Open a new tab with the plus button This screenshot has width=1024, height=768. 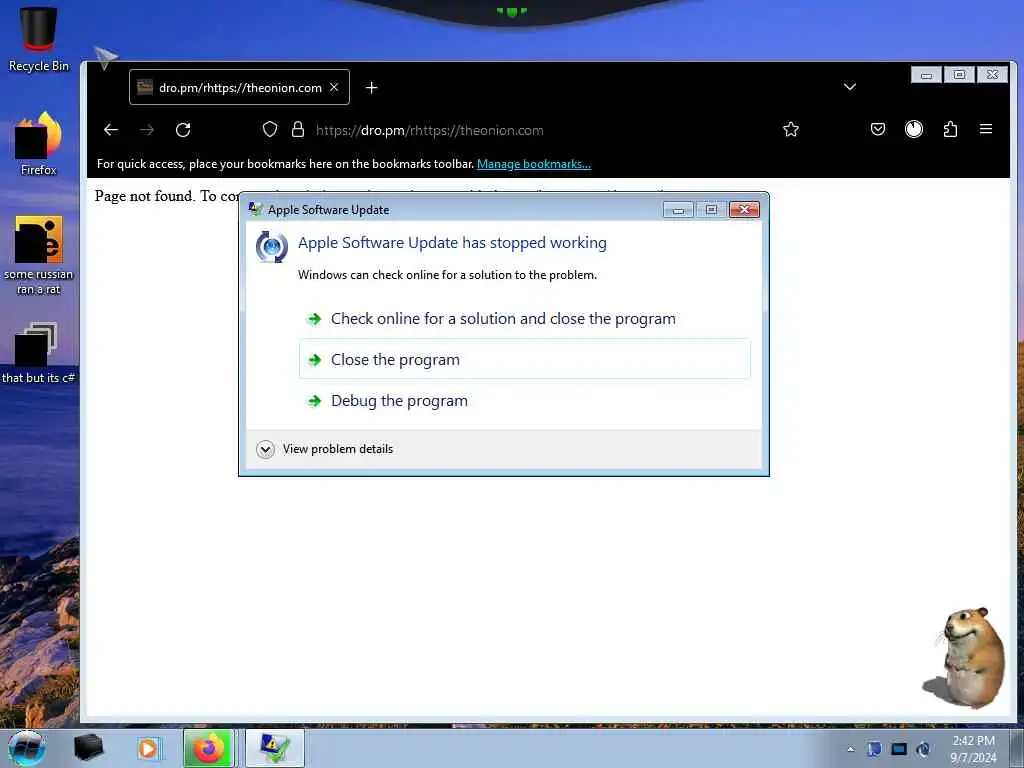372,88
